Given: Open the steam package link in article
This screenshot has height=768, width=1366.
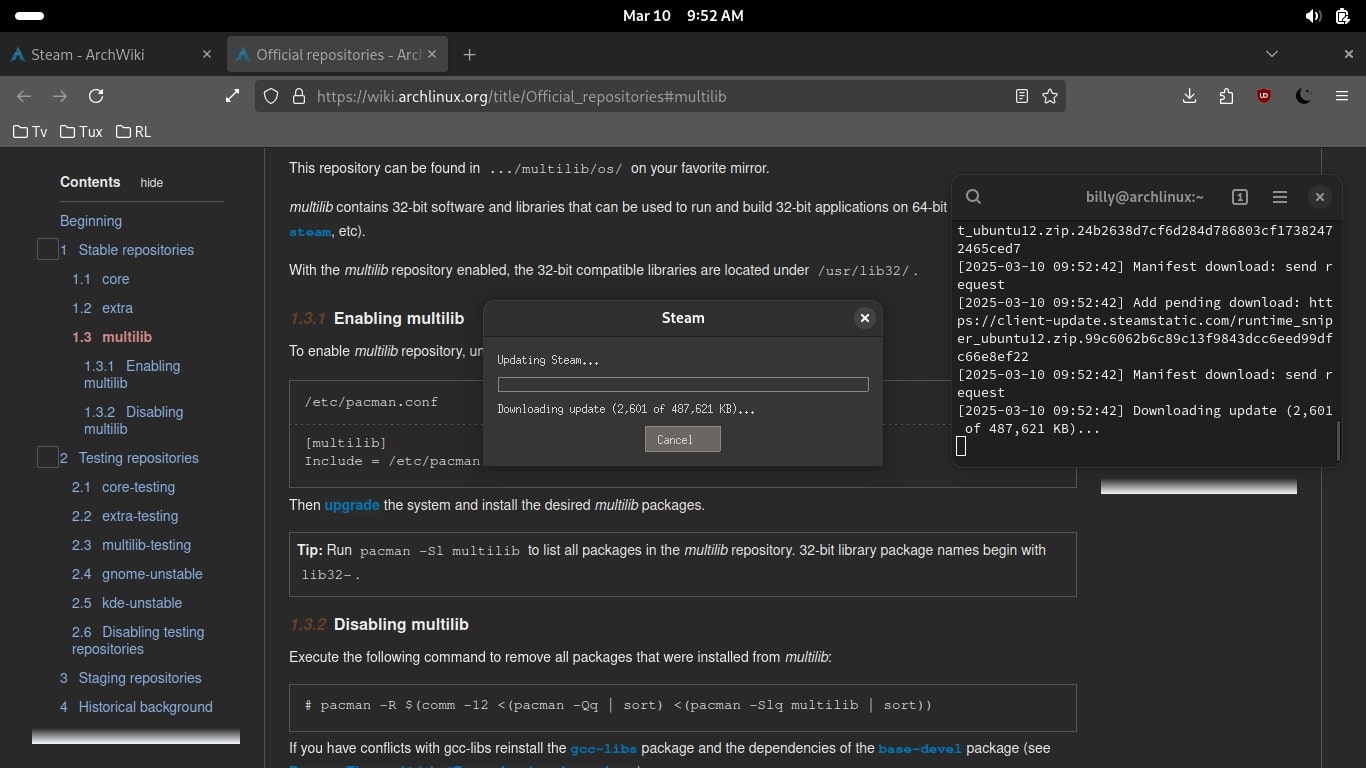Looking at the screenshot, I should [x=310, y=231].
